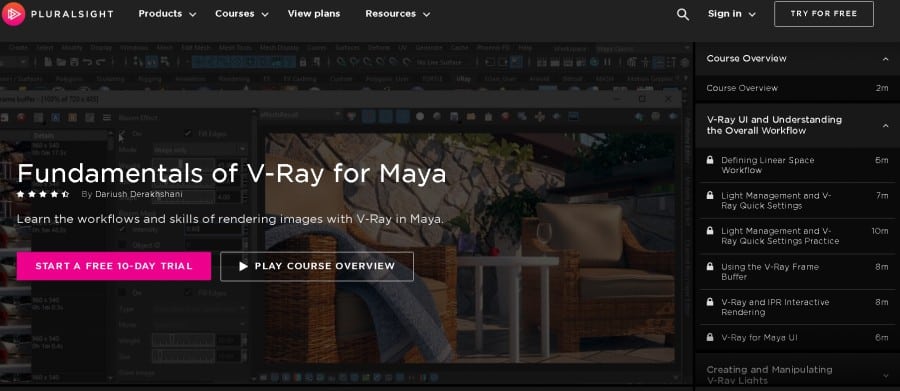The image size is (900, 391).
Task: Play the course overview video
Action: (x=317, y=266)
